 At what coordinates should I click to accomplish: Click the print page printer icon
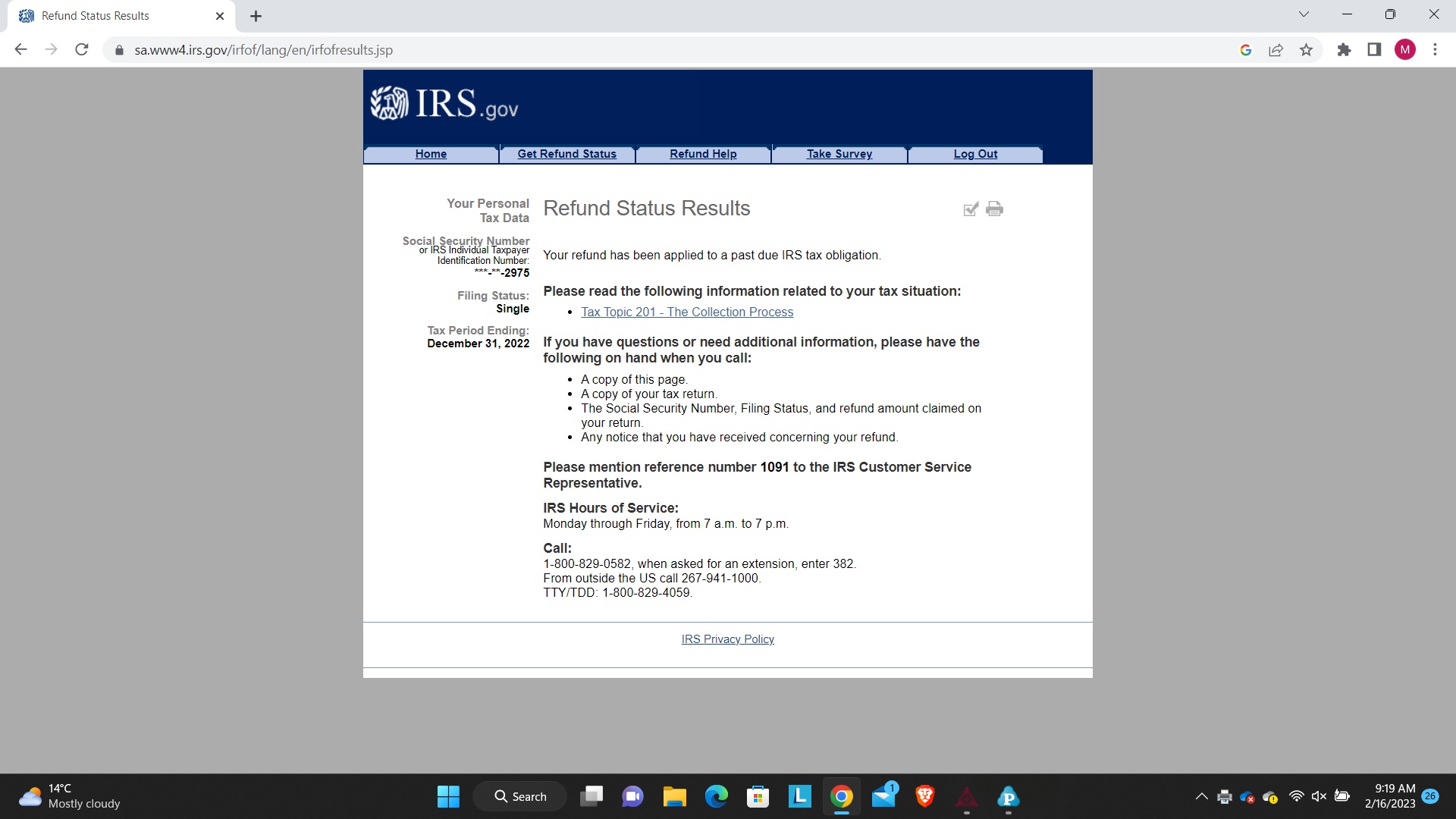(994, 209)
